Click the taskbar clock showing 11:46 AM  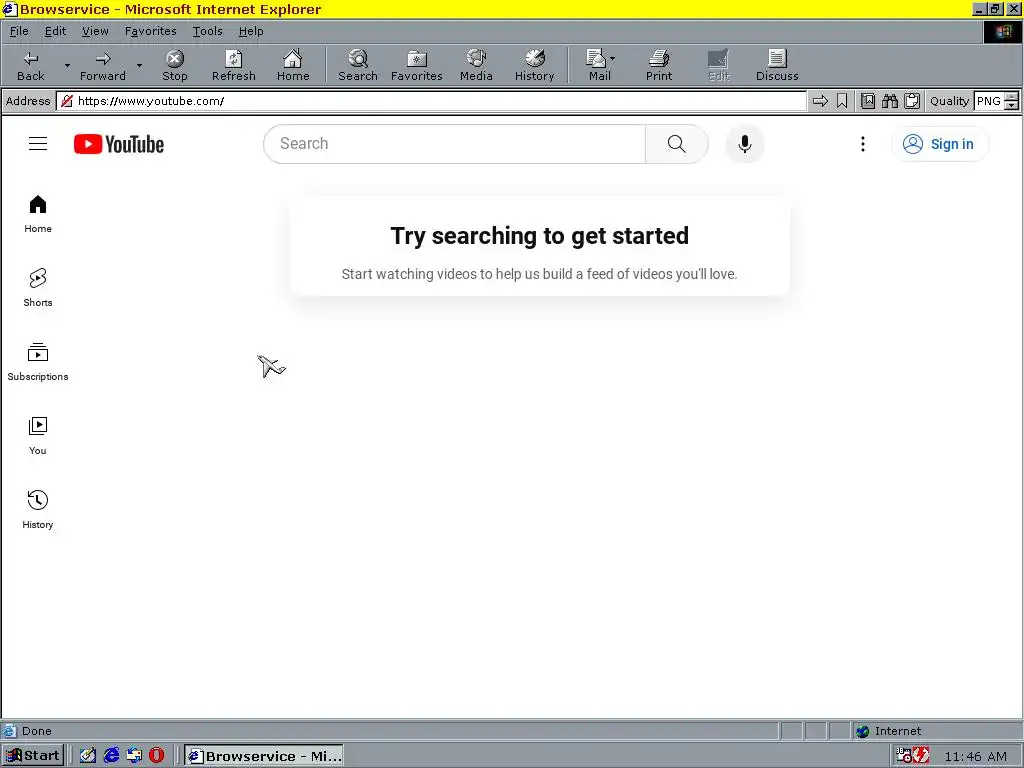click(x=975, y=756)
